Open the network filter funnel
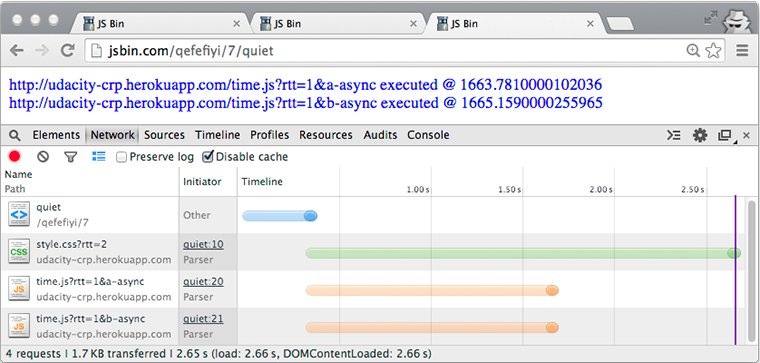Viewport: 760px width, 363px height. (71, 157)
